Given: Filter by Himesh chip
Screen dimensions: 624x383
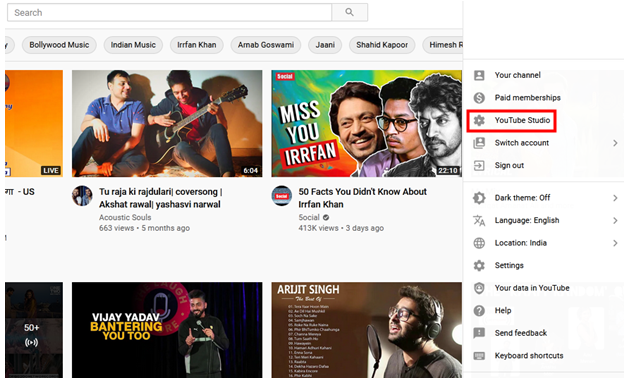Looking at the screenshot, I should (x=443, y=45).
